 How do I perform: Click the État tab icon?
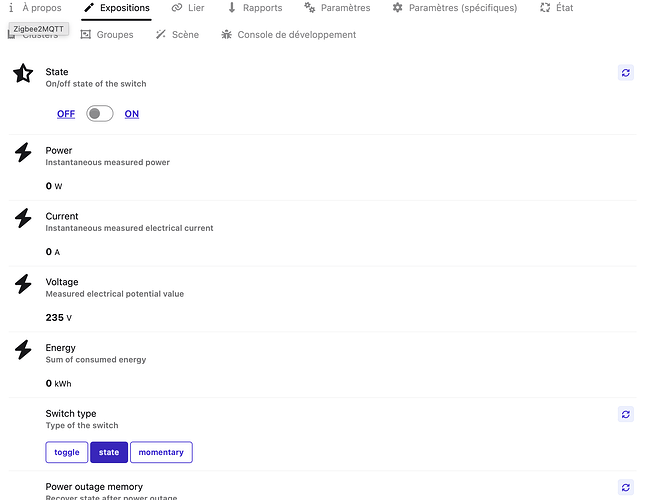(545, 7)
